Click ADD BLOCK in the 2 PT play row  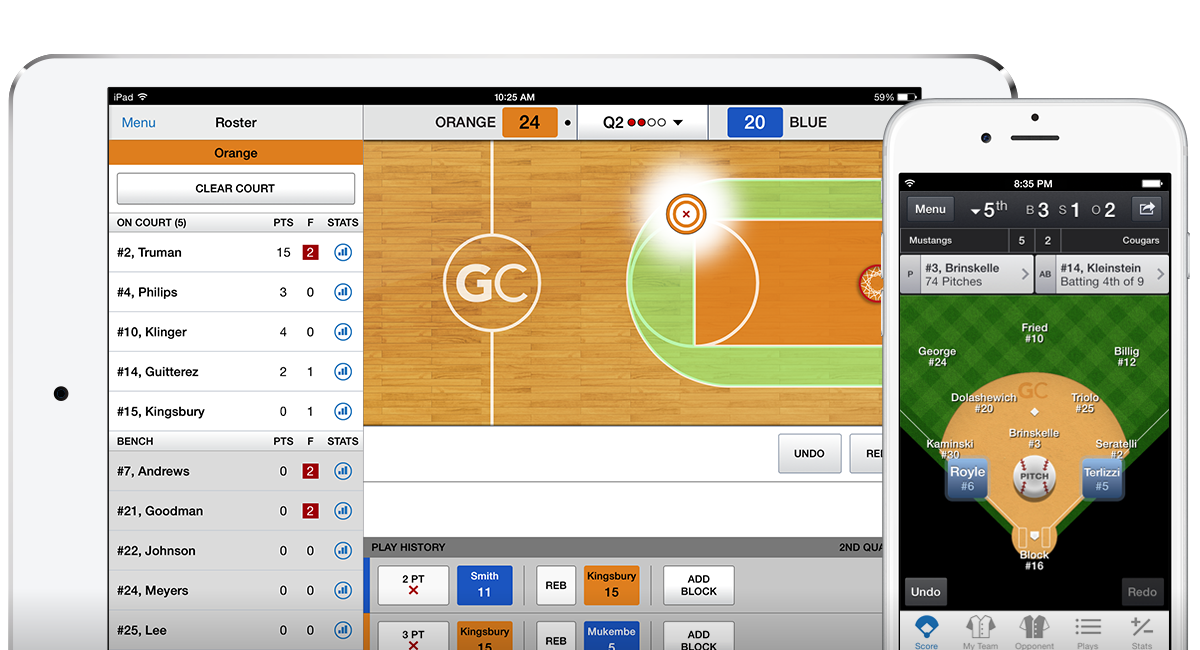[x=699, y=585]
